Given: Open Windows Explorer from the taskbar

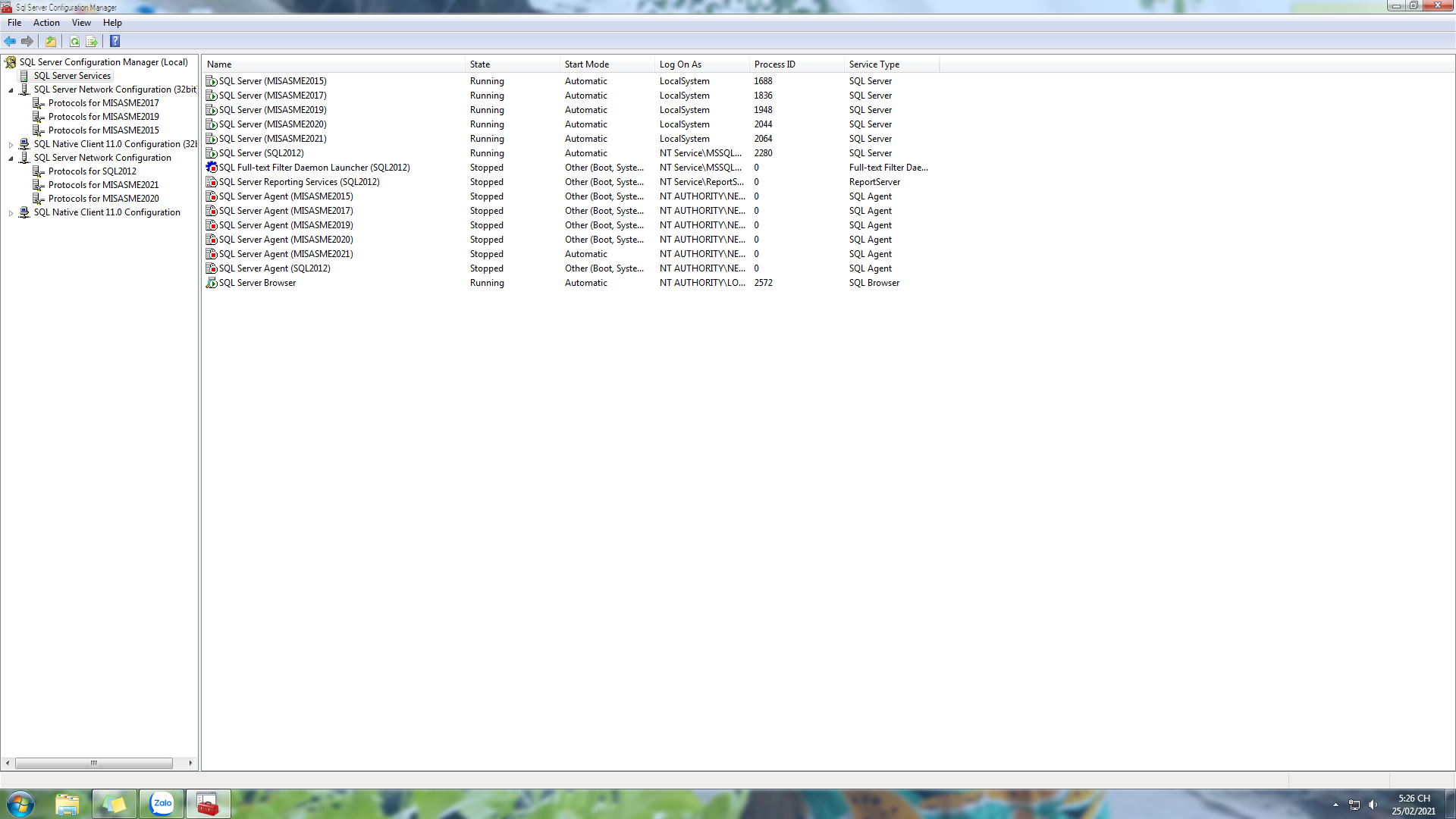Looking at the screenshot, I should (67, 804).
